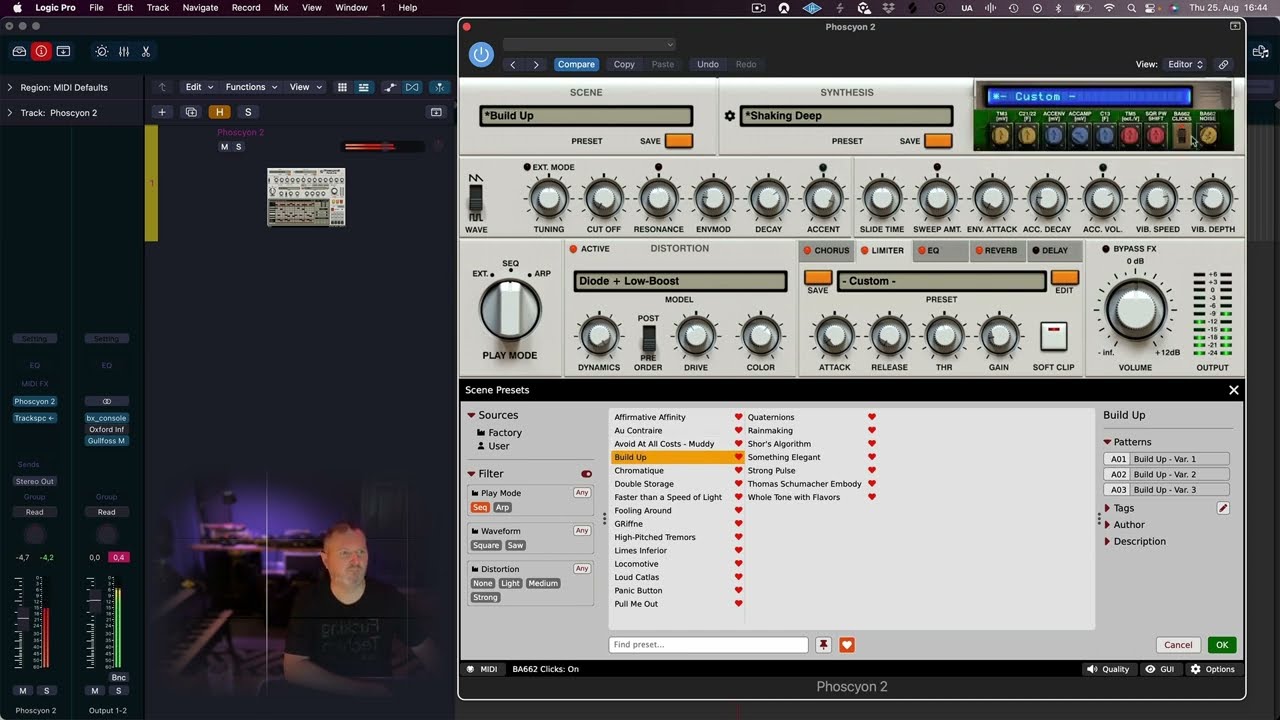Toggle the Seq play mode filter tag

[x=480, y=507]
